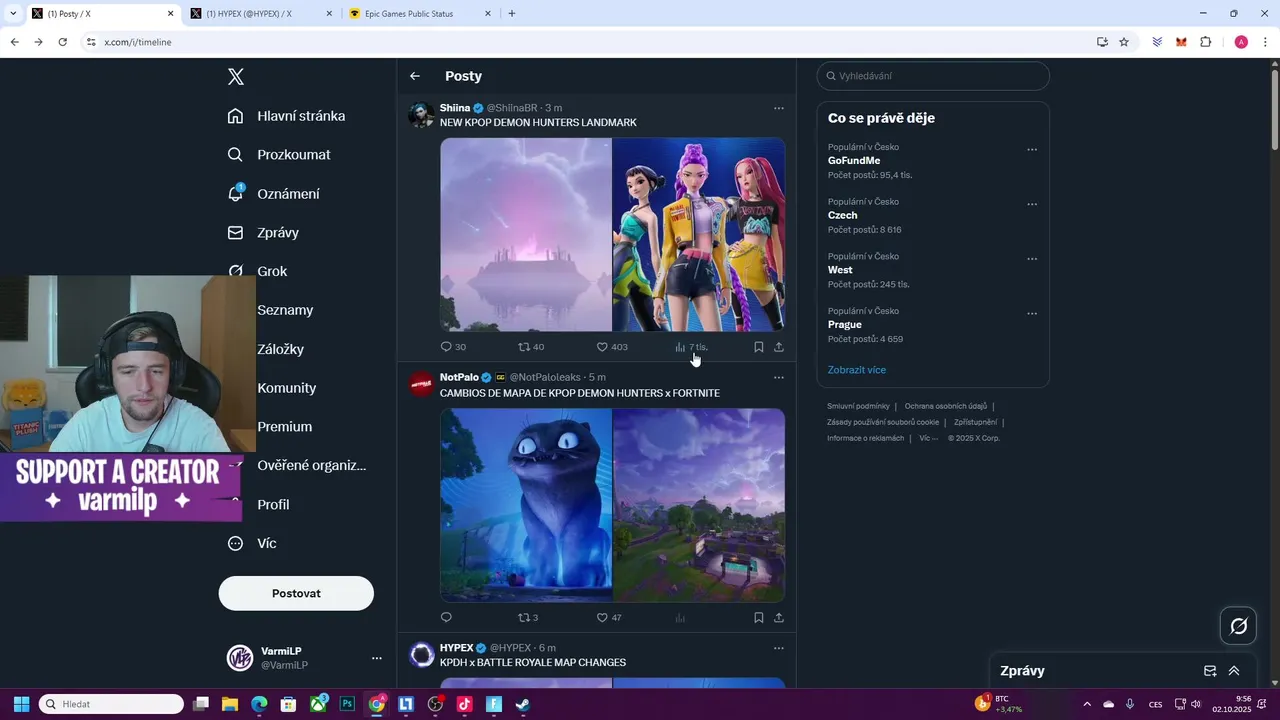Go back with Posty arrow
This screenshot has width=1280, height=720.
point(415,76)
